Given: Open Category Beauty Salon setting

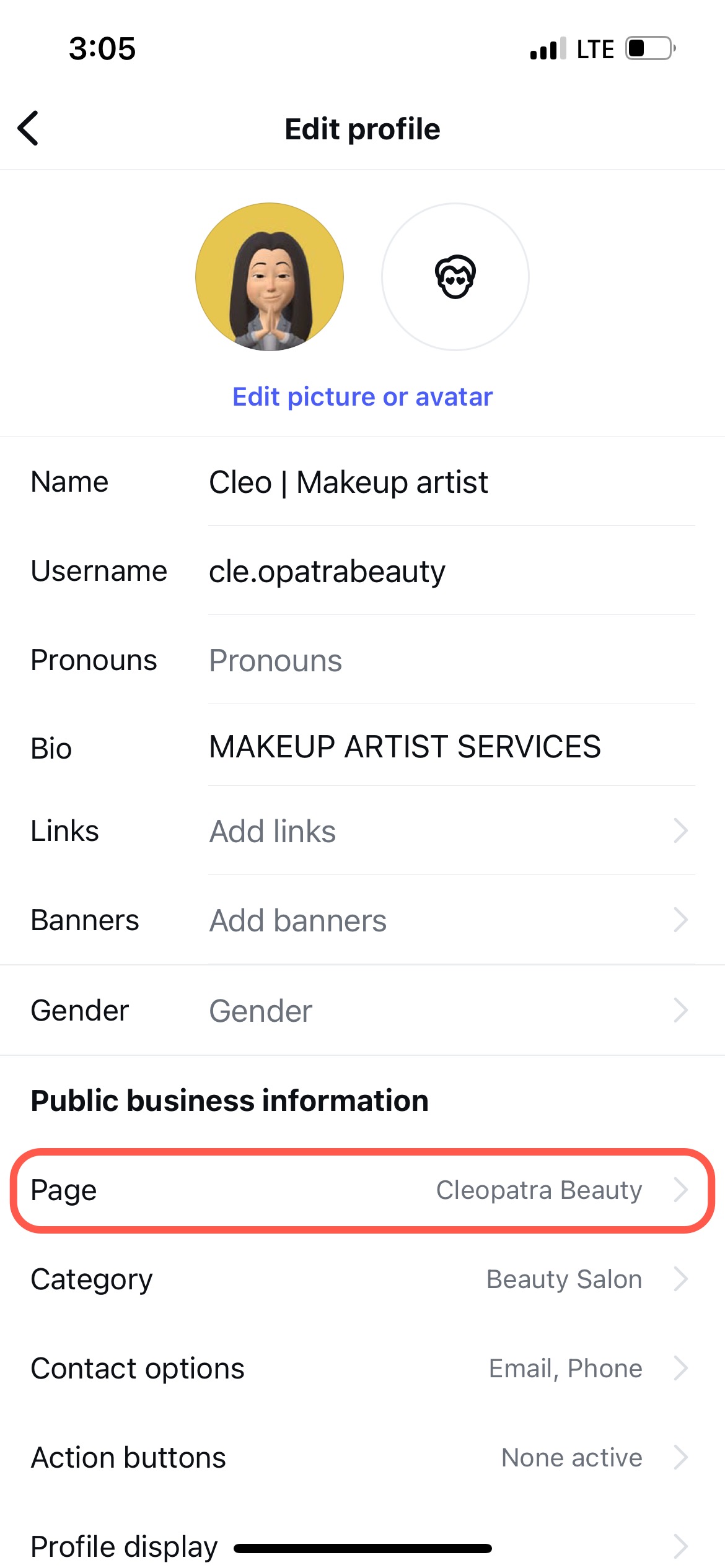Looking at the screenshot, I should point(362,1279).
